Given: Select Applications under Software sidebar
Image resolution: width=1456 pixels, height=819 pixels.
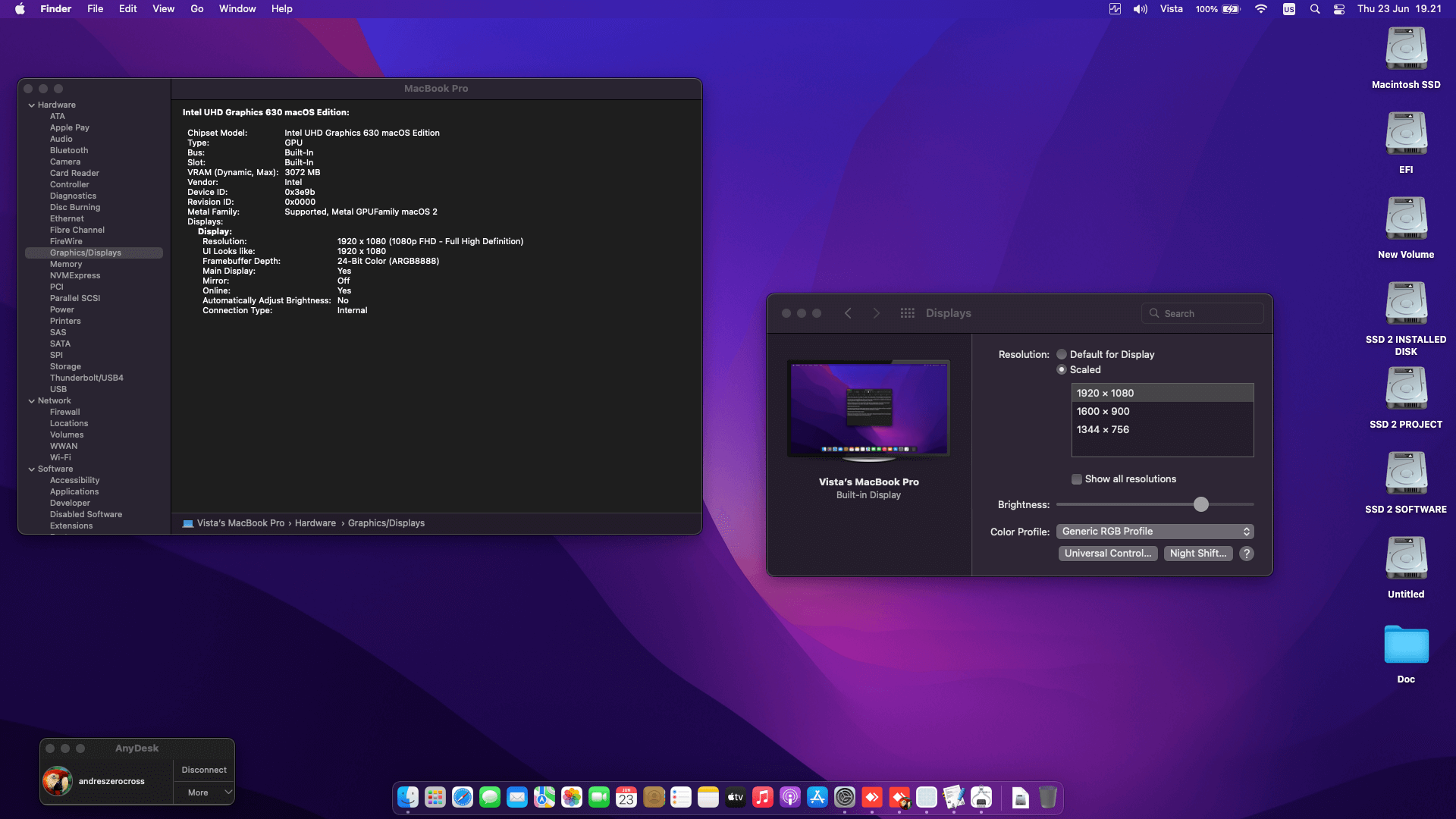Looking at the screenshot, I should click(x=74, y=492).
